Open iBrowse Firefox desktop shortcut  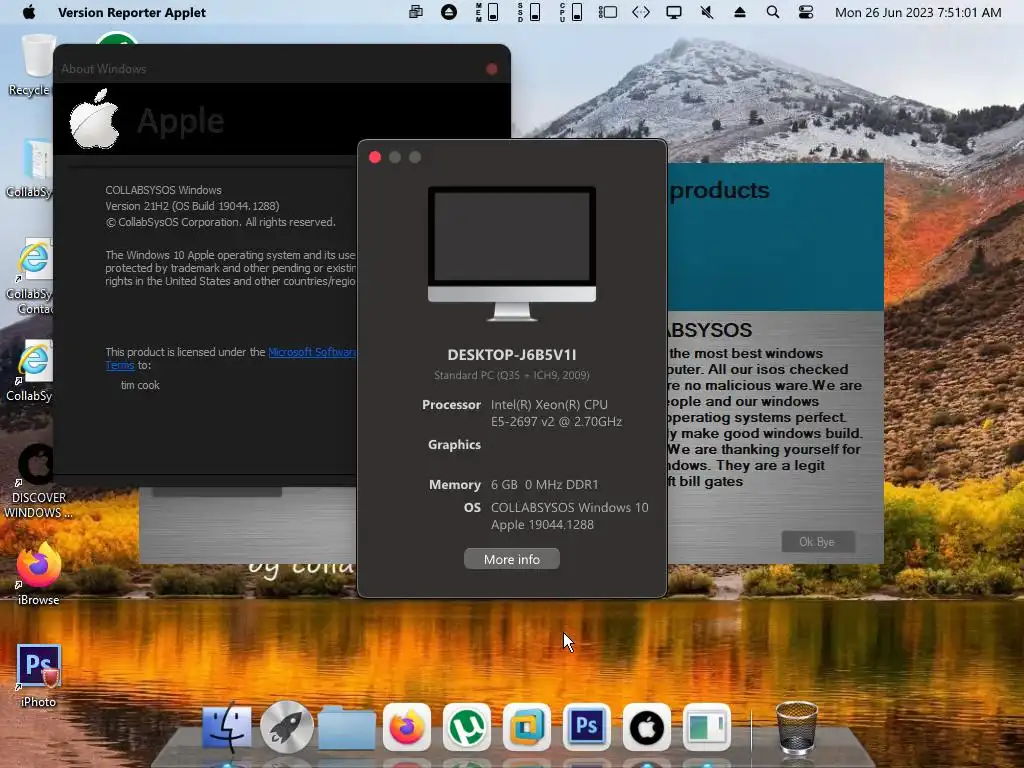[38, 575]
